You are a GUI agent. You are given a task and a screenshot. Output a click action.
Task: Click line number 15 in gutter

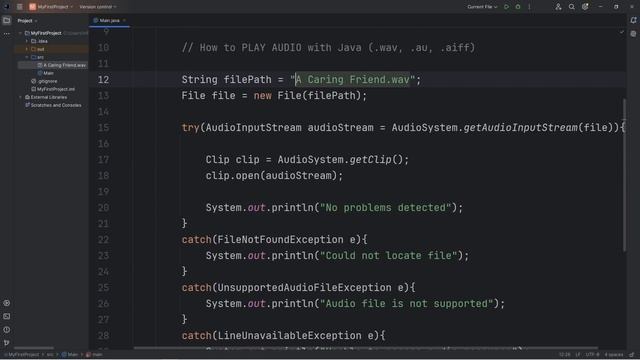pyautogui.click(x=103, y=128)
